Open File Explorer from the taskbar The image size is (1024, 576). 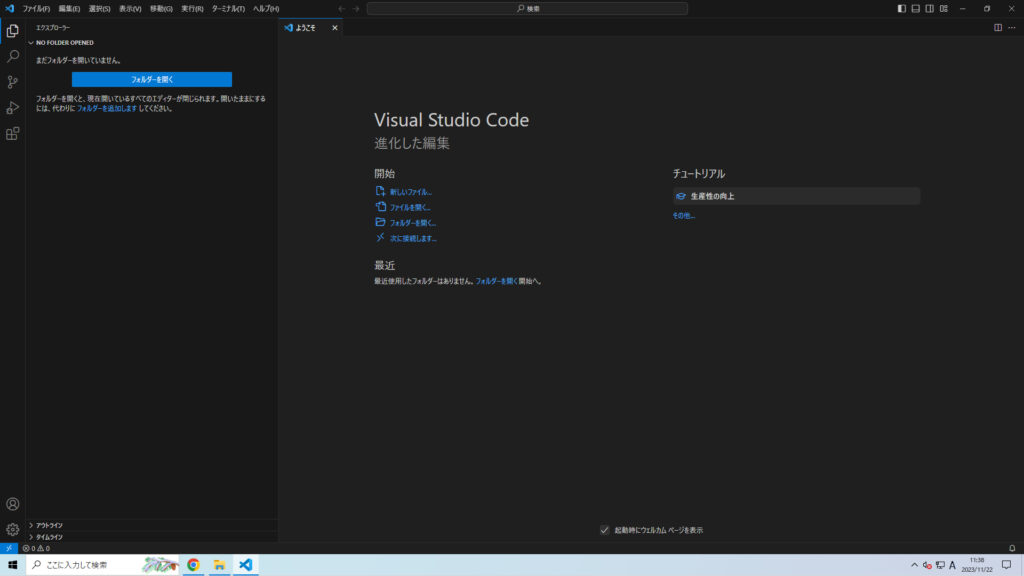click(219, 565)
